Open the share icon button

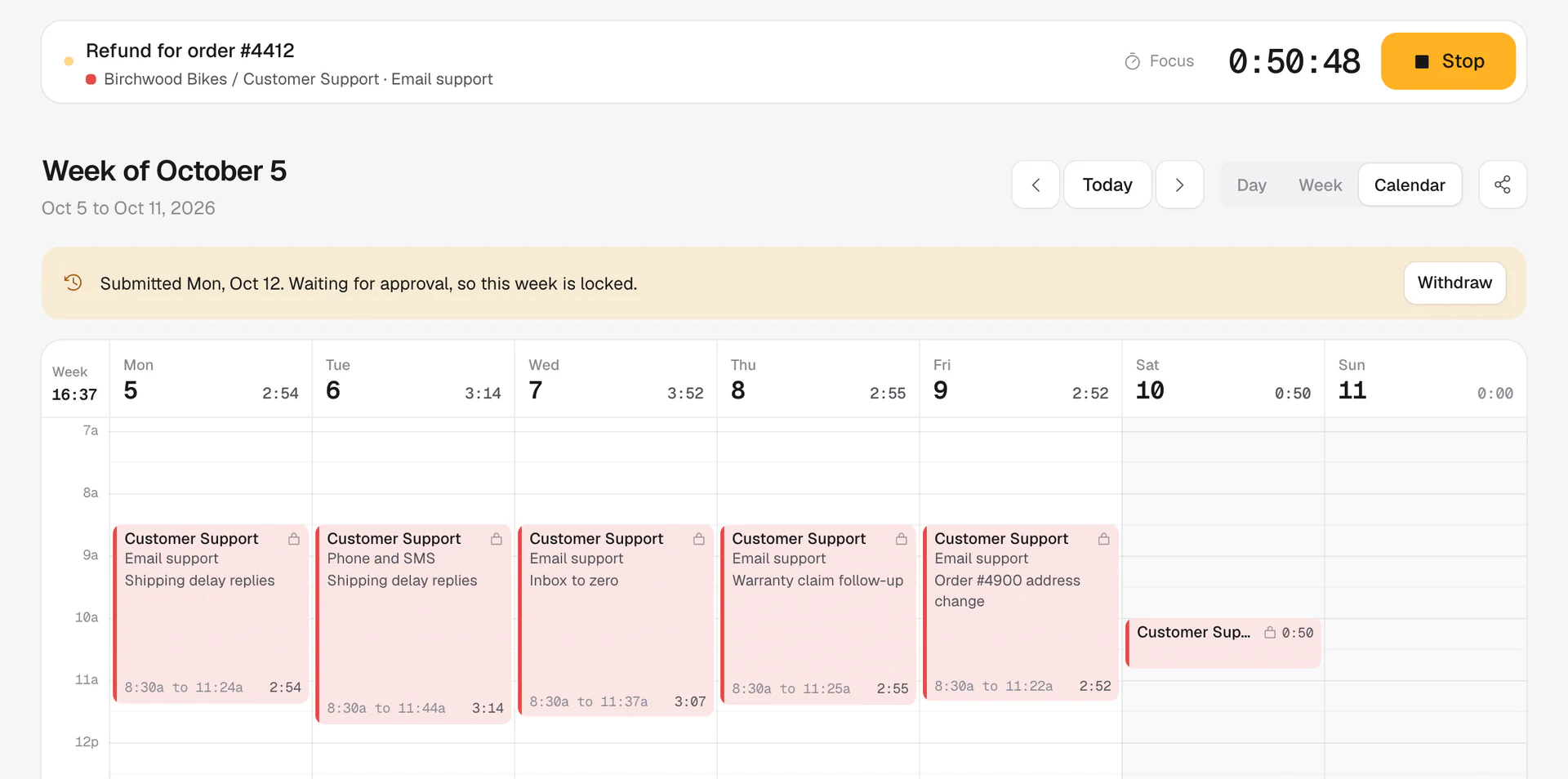tap(1503, 185)
